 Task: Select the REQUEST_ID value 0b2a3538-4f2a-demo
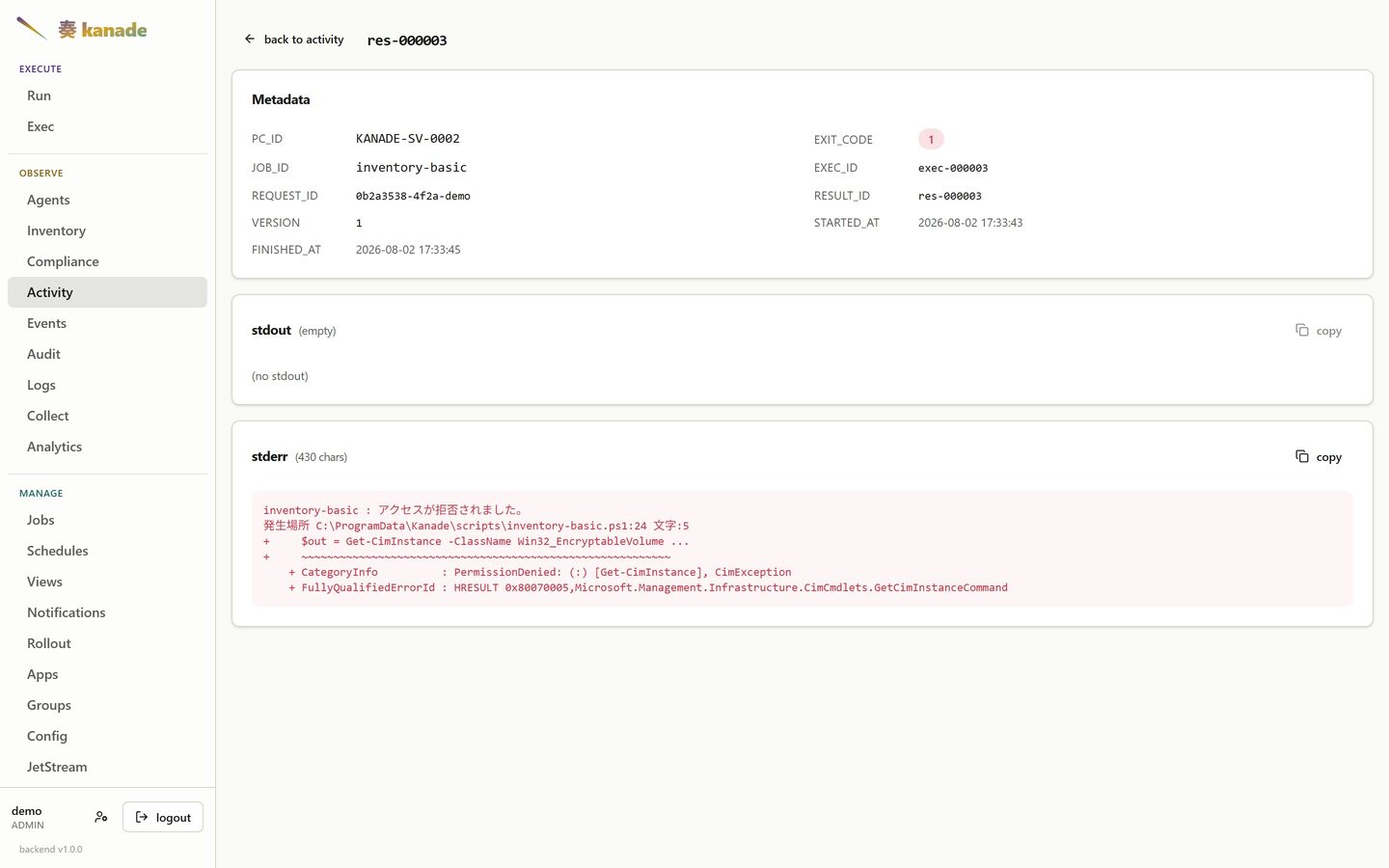pos(413,196)
